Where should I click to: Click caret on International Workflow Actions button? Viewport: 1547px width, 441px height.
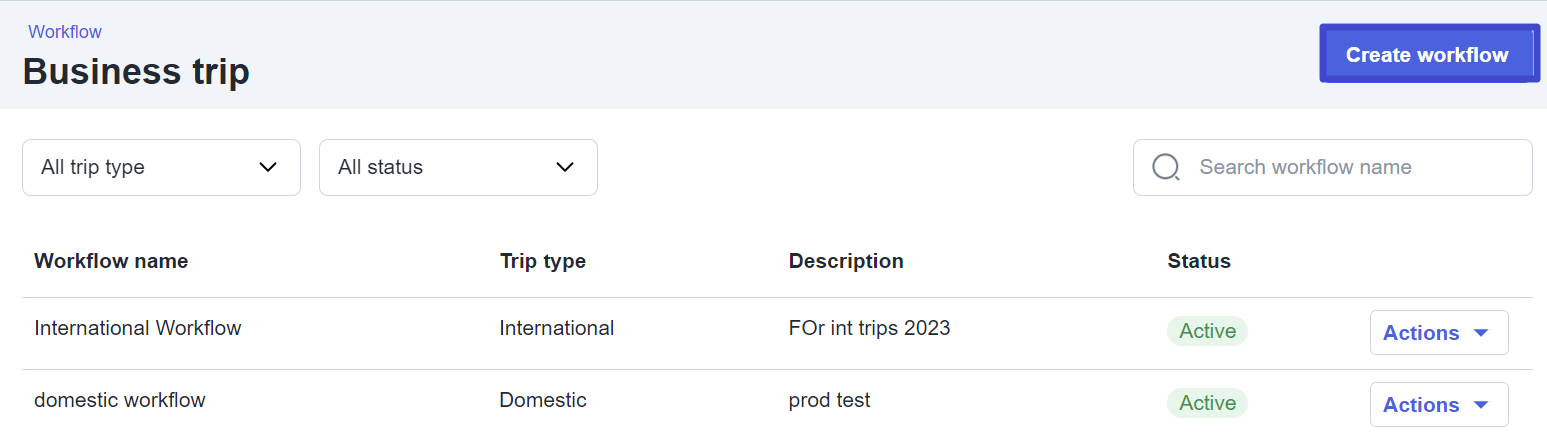coord(1482,333)
